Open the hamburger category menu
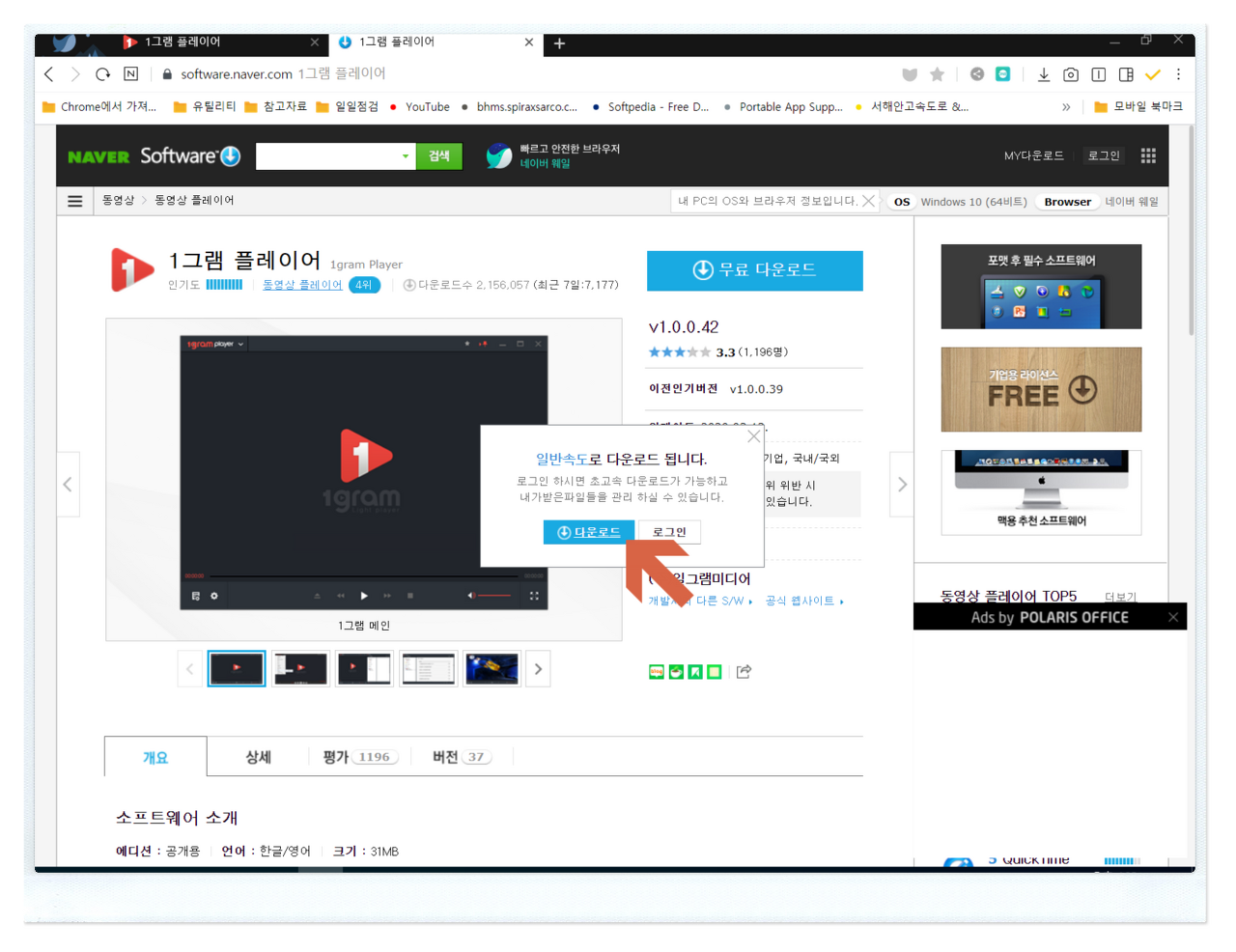1236x952 pixels. tap(75, 201)
